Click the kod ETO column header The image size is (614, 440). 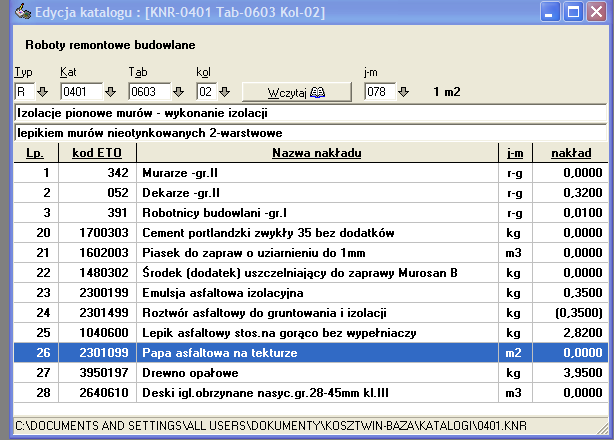coord(97,153)
